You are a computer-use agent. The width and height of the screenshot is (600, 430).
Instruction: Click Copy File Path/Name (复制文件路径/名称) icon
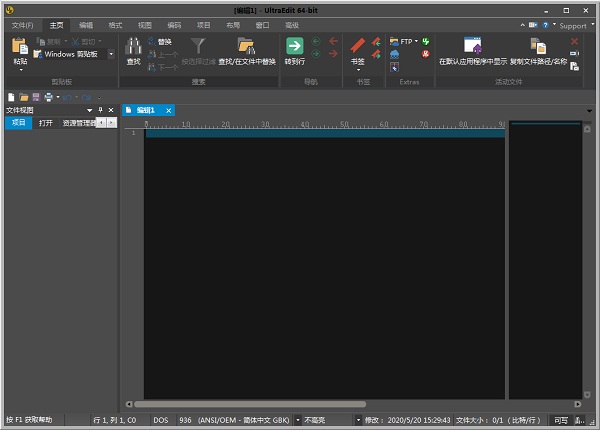538,46
